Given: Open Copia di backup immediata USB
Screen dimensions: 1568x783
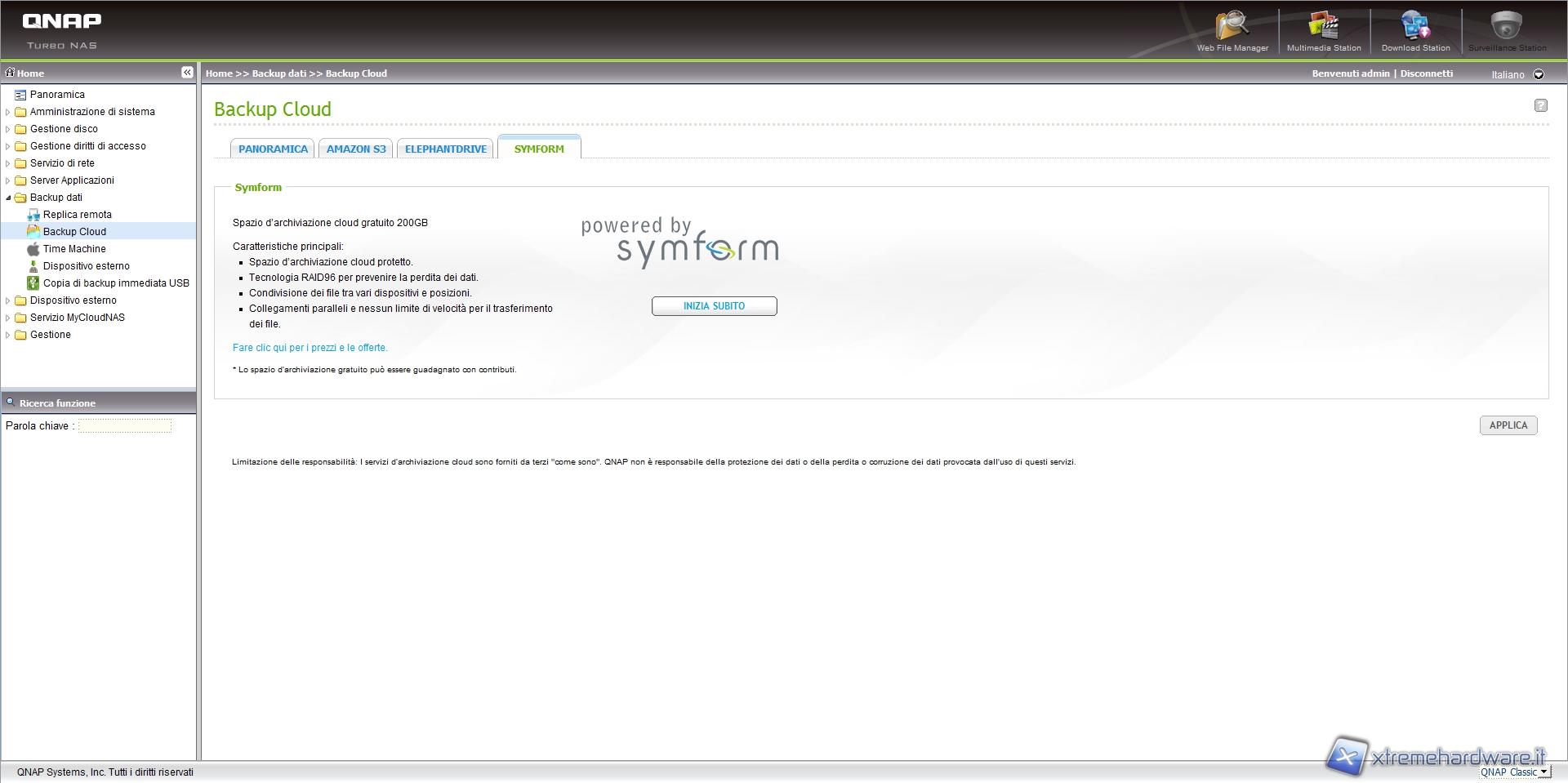Looking at the screenshot, I should pyautogui.click(x=116, y=283).
